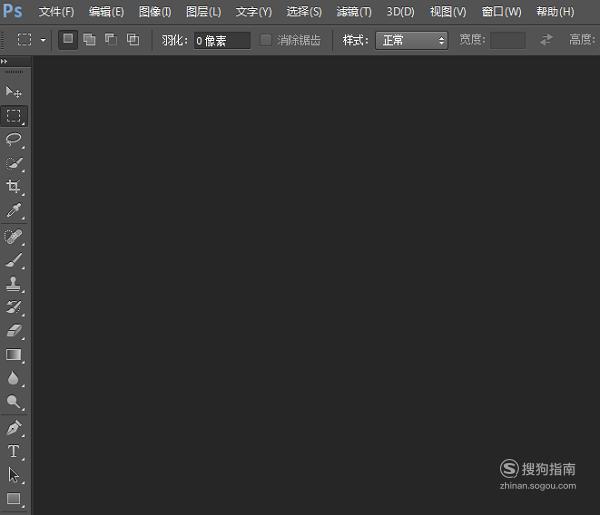Select the Spot Healing Brush tool
The width and height of the screenshot is (600, 515).
(x=14, y=236)
